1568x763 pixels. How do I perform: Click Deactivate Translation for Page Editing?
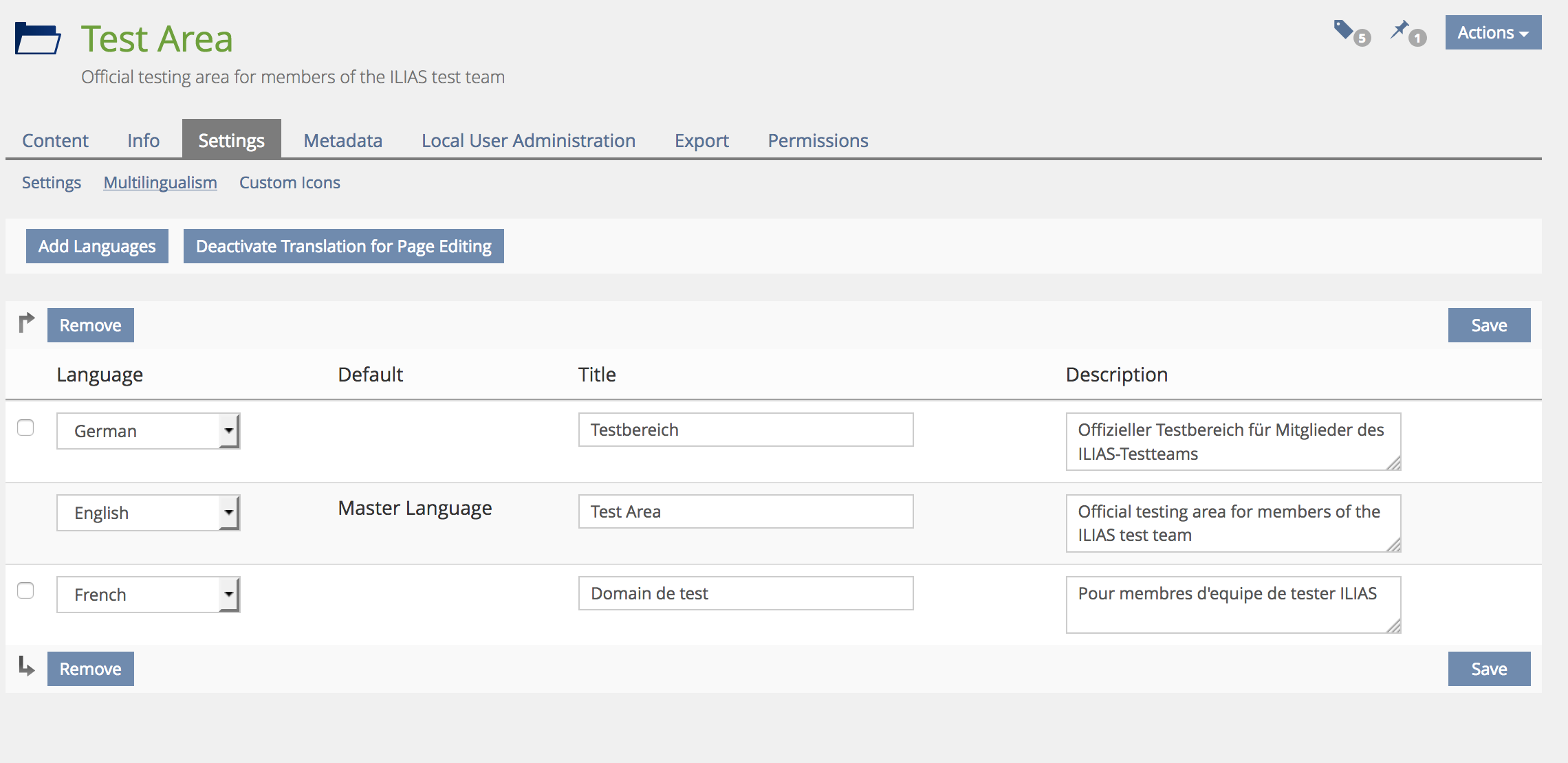[343, 246]
